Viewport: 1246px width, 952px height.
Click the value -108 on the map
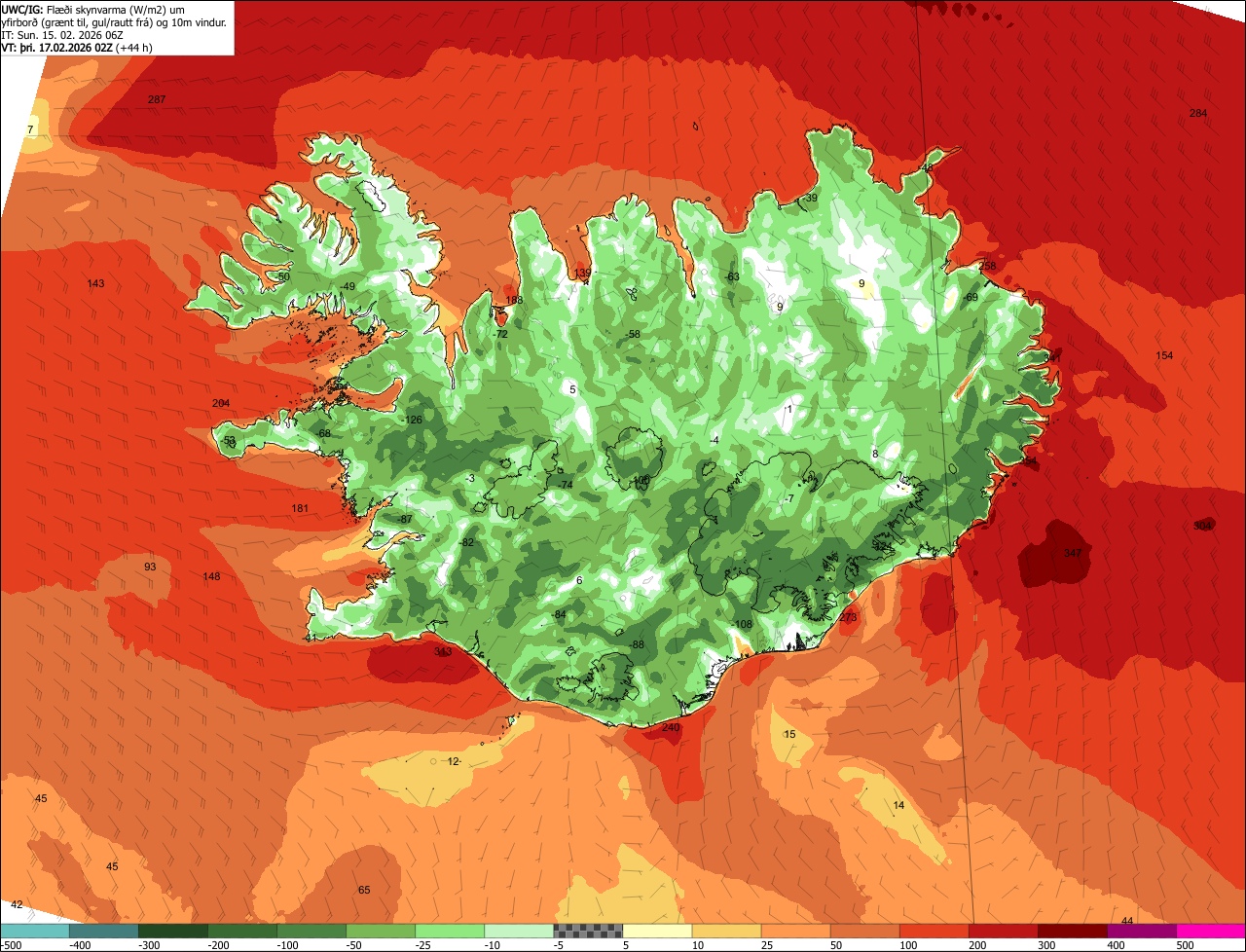743,625
